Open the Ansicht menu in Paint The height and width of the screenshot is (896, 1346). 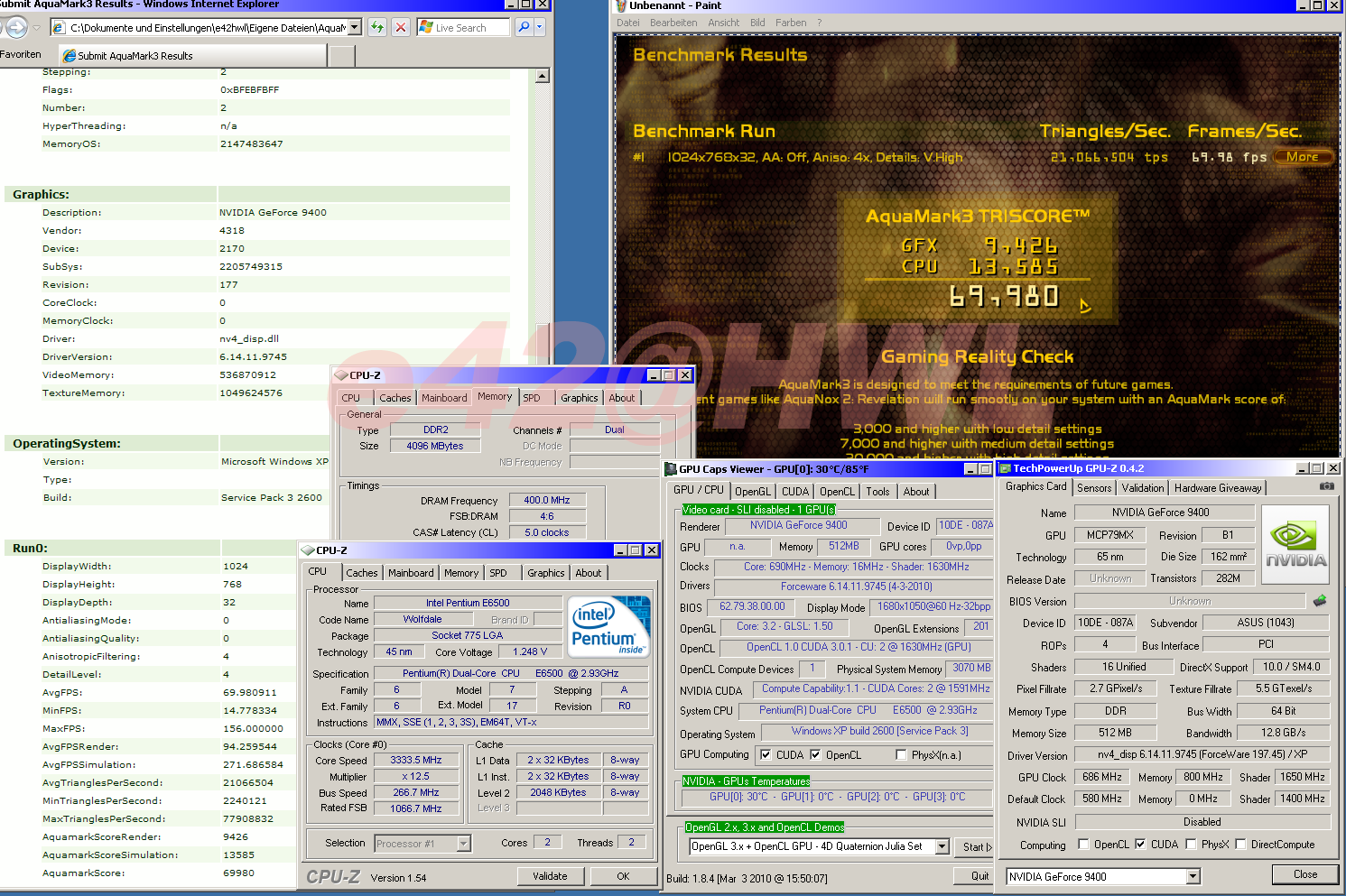(x=723, y=23)
